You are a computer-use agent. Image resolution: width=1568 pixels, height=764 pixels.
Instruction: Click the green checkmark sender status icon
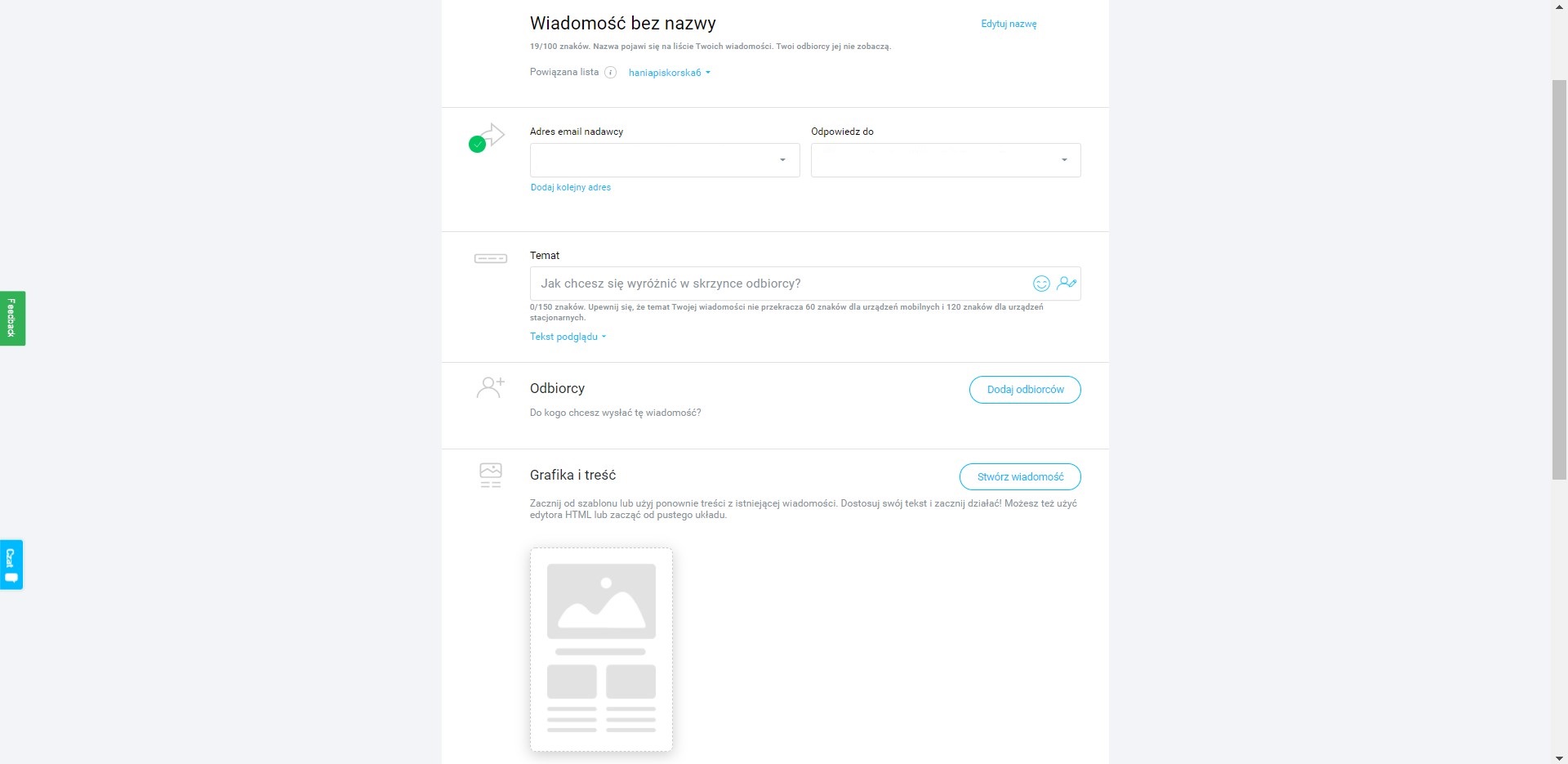pyautogui.click(x=478, y=145)
